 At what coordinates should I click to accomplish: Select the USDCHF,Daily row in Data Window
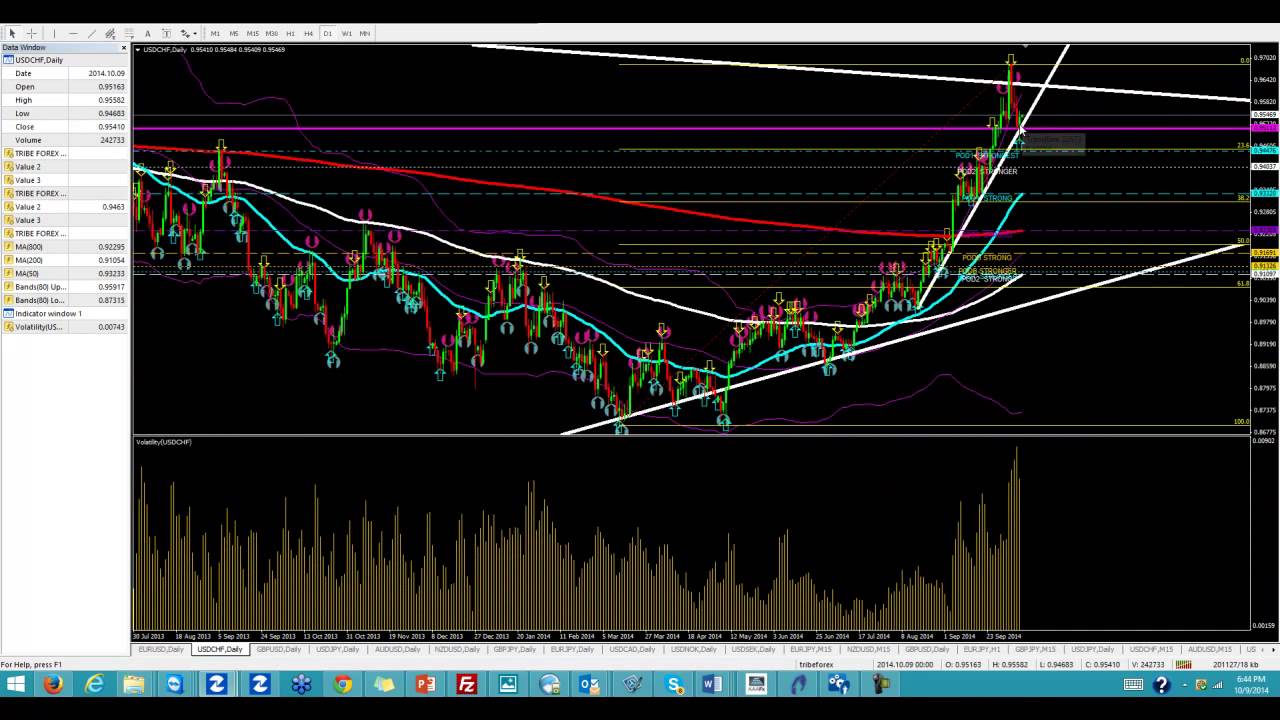[x=65, y=60]
